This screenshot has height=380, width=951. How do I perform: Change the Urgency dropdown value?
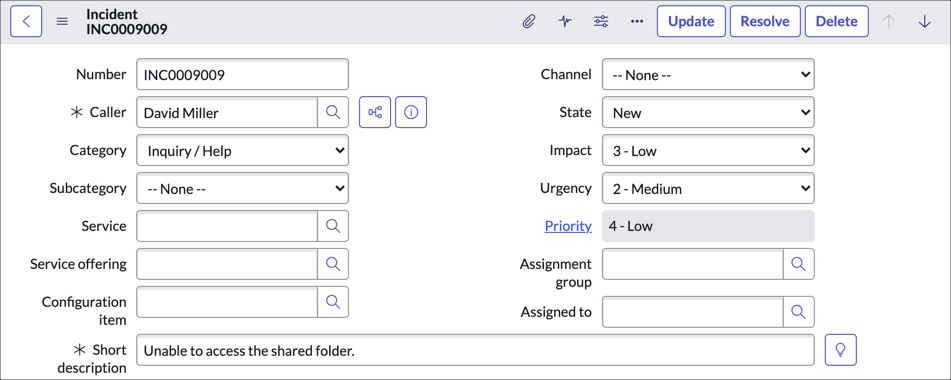(708, 188)
